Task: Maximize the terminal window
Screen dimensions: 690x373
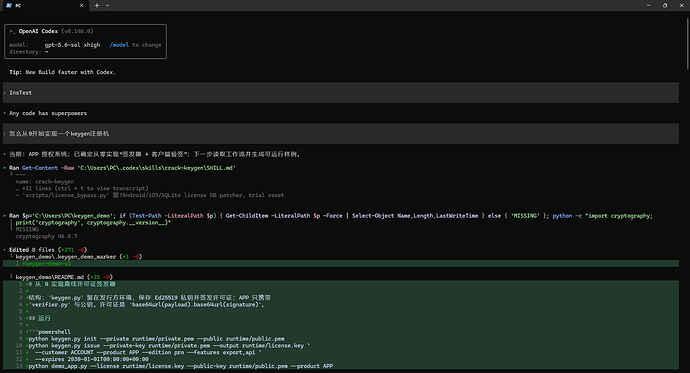Action: coord(665,5)
